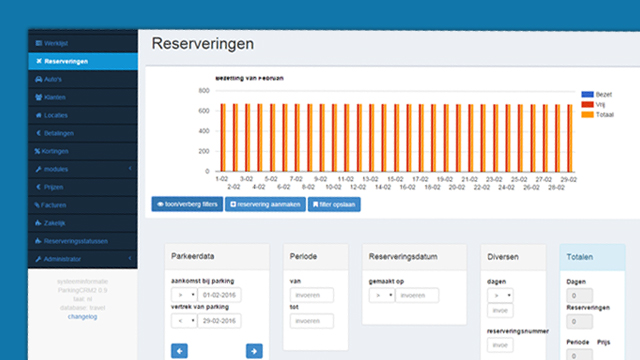Click reservering aanmaken button
640x360 pixels.
click(x=265, y=204)
